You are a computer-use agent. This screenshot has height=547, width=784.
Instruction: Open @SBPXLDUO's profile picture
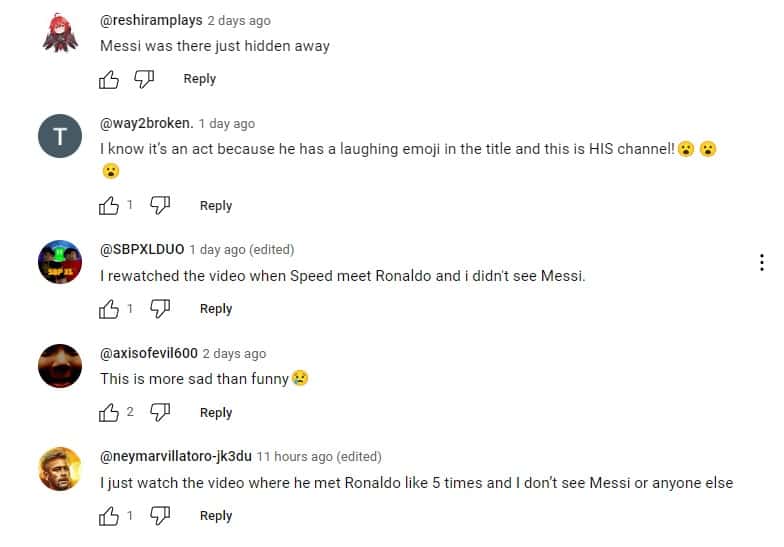point(59,263)
